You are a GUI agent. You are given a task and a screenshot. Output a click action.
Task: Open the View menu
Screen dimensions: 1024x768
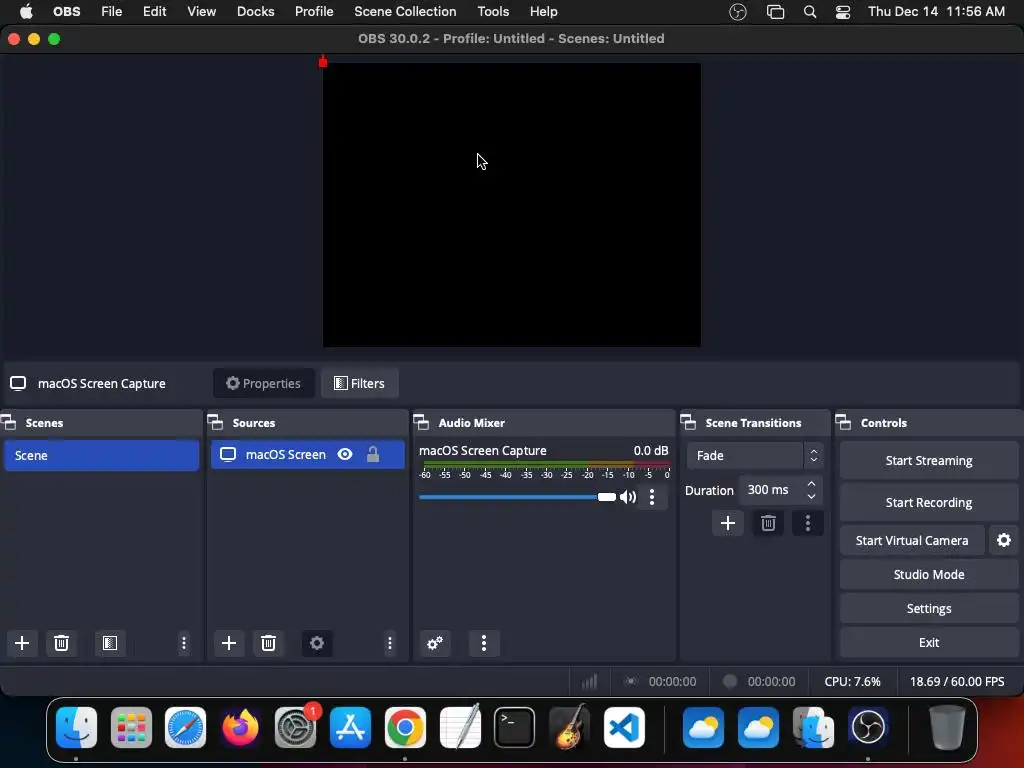pyautogui.click(x=202, y=12)
